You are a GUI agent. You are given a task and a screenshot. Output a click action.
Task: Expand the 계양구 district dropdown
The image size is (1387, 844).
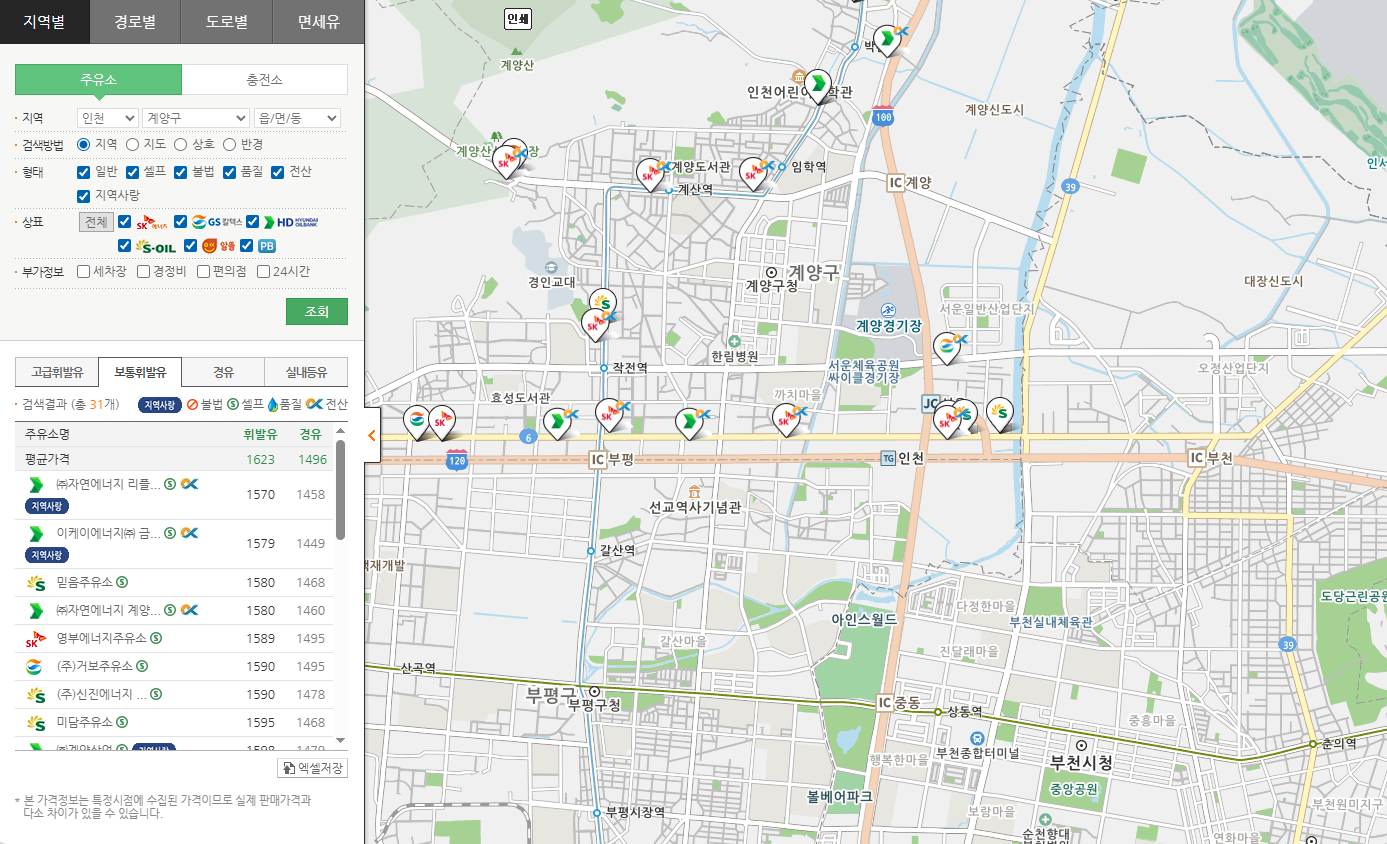[195, 118]
